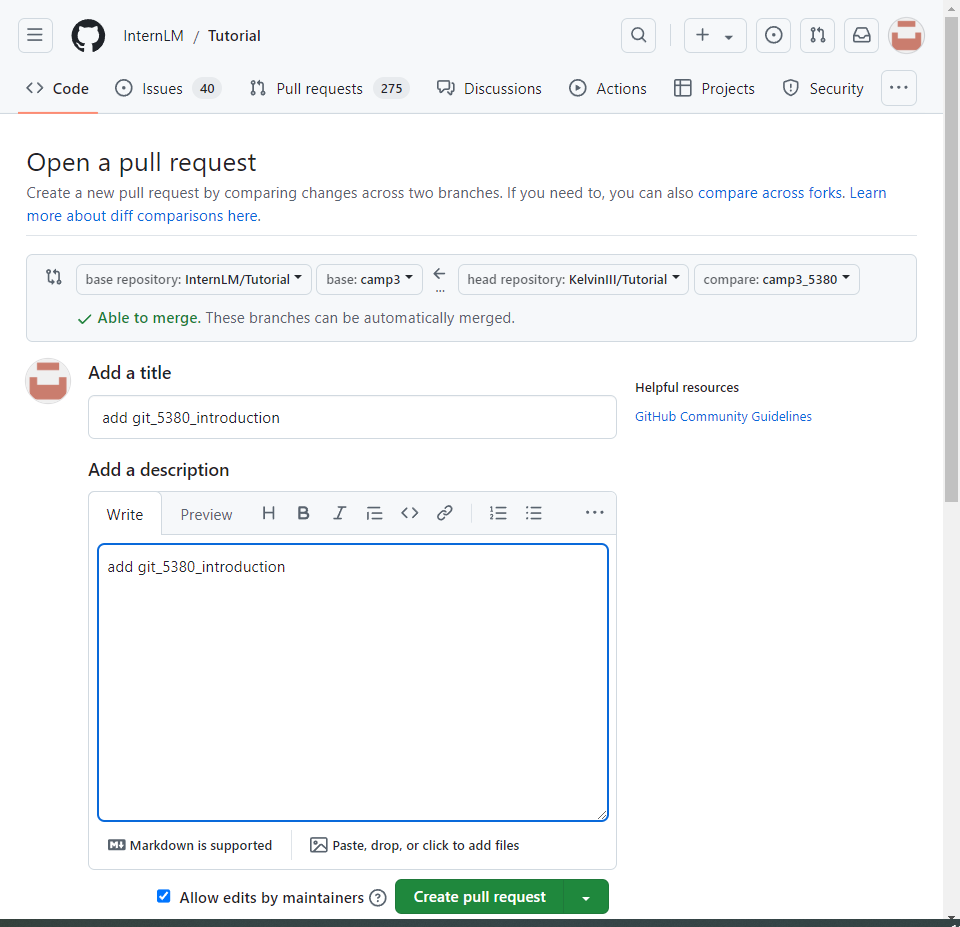Open the create new plus menu

point(714,36)
